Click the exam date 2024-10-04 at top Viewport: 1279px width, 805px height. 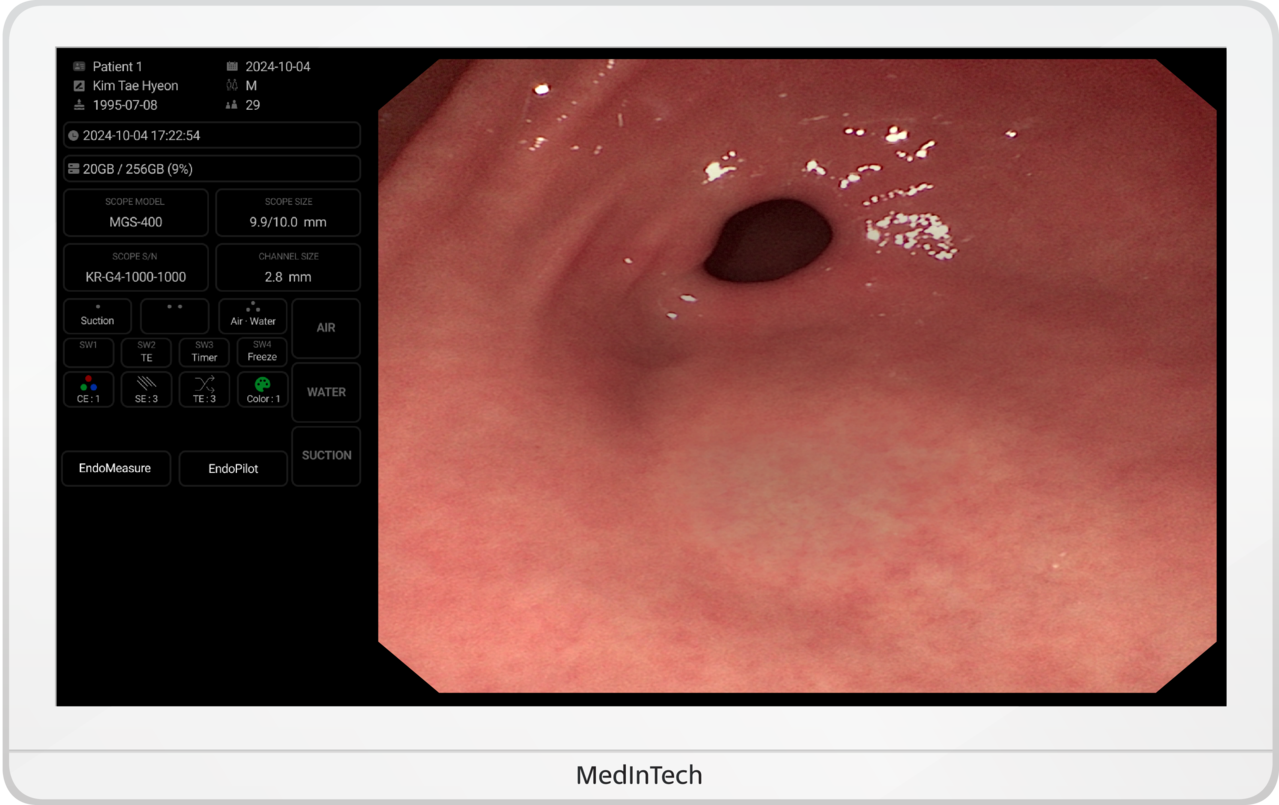tap(278, 67)
